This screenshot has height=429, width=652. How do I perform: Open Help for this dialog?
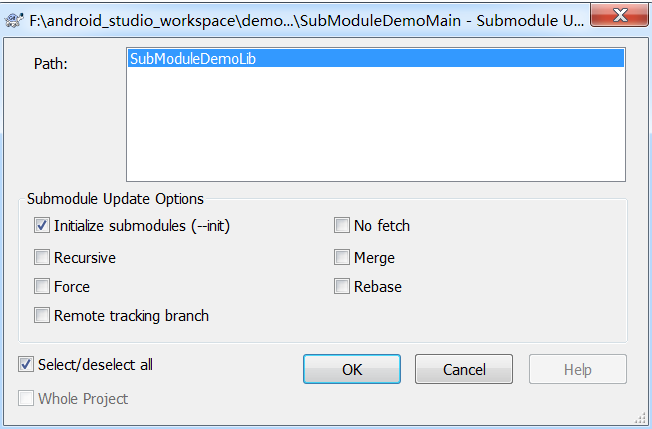coord(577,369)
